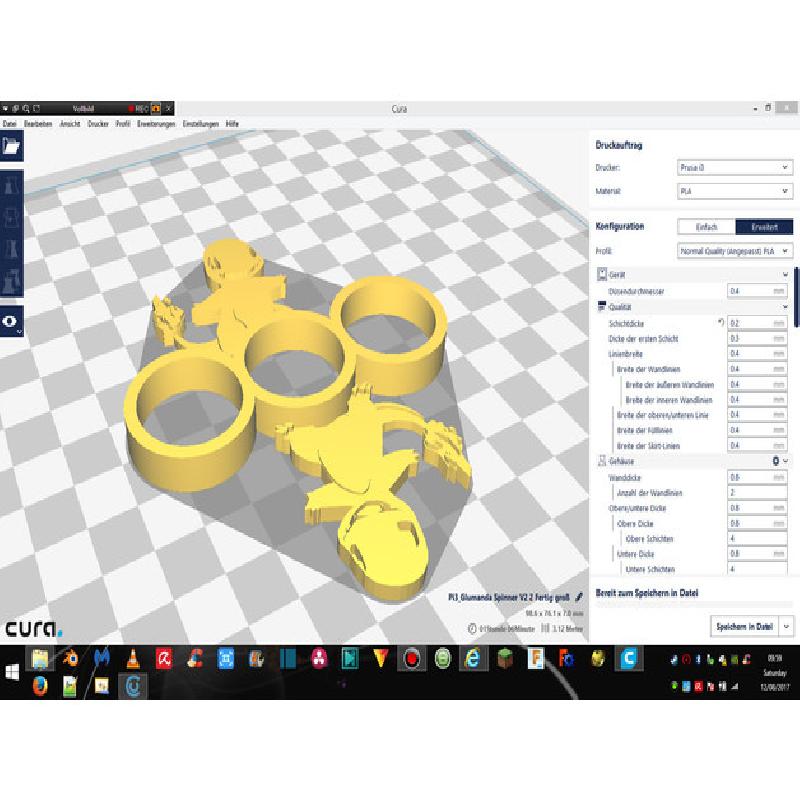Click the gear icon in the Gehäuse header
Image resolution: width=800 pixels, height=800 pixels.
[x=774, y=461]
